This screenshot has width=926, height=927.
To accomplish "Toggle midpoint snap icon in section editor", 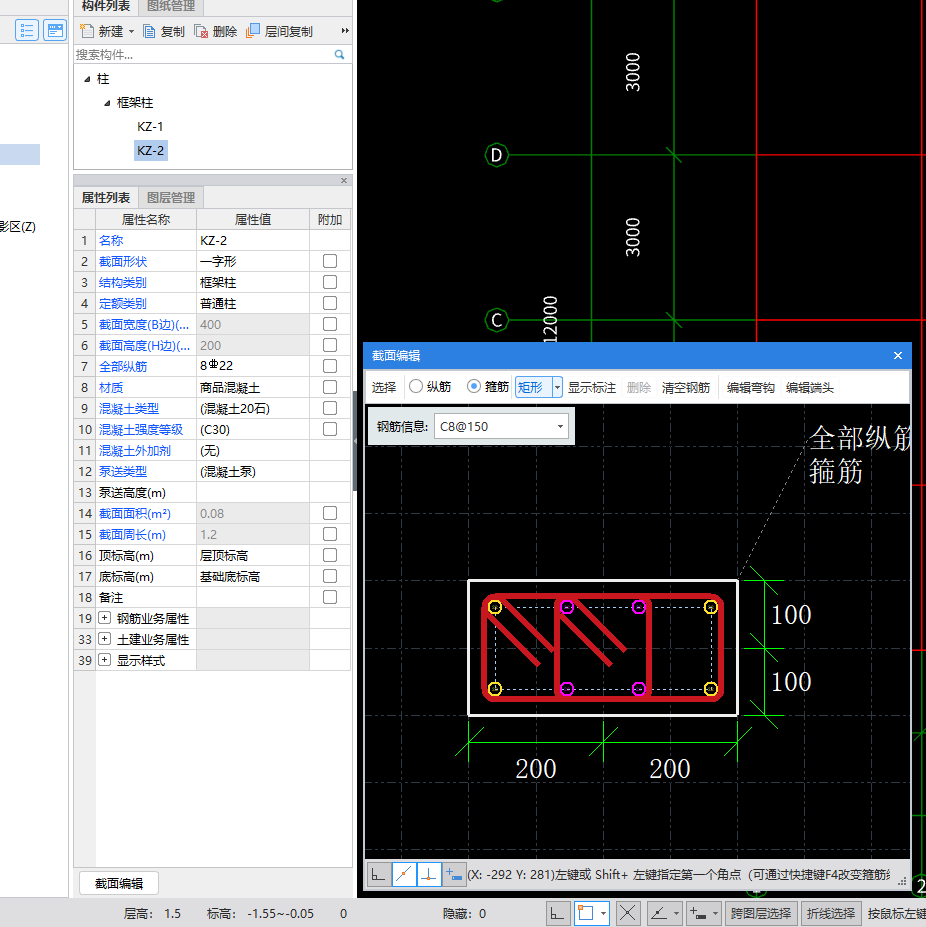I will tap(404, 874).
